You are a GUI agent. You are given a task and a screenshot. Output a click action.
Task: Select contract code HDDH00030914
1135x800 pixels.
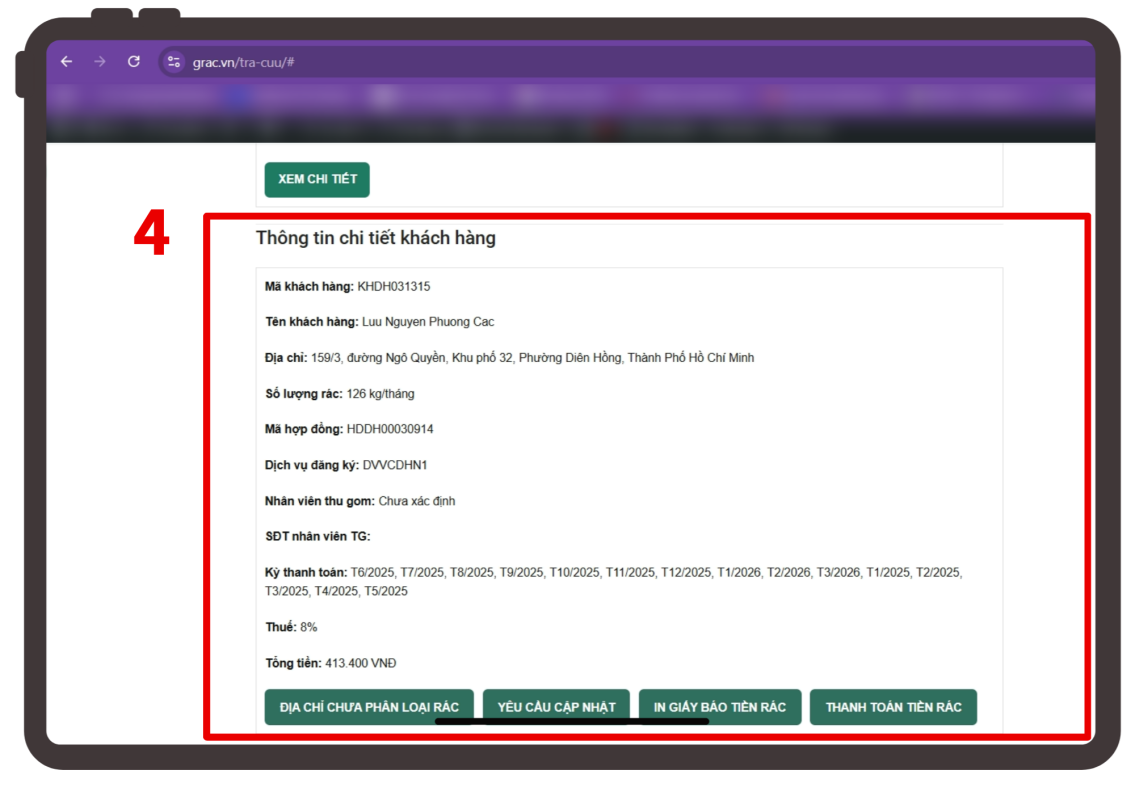coord(390,429)
